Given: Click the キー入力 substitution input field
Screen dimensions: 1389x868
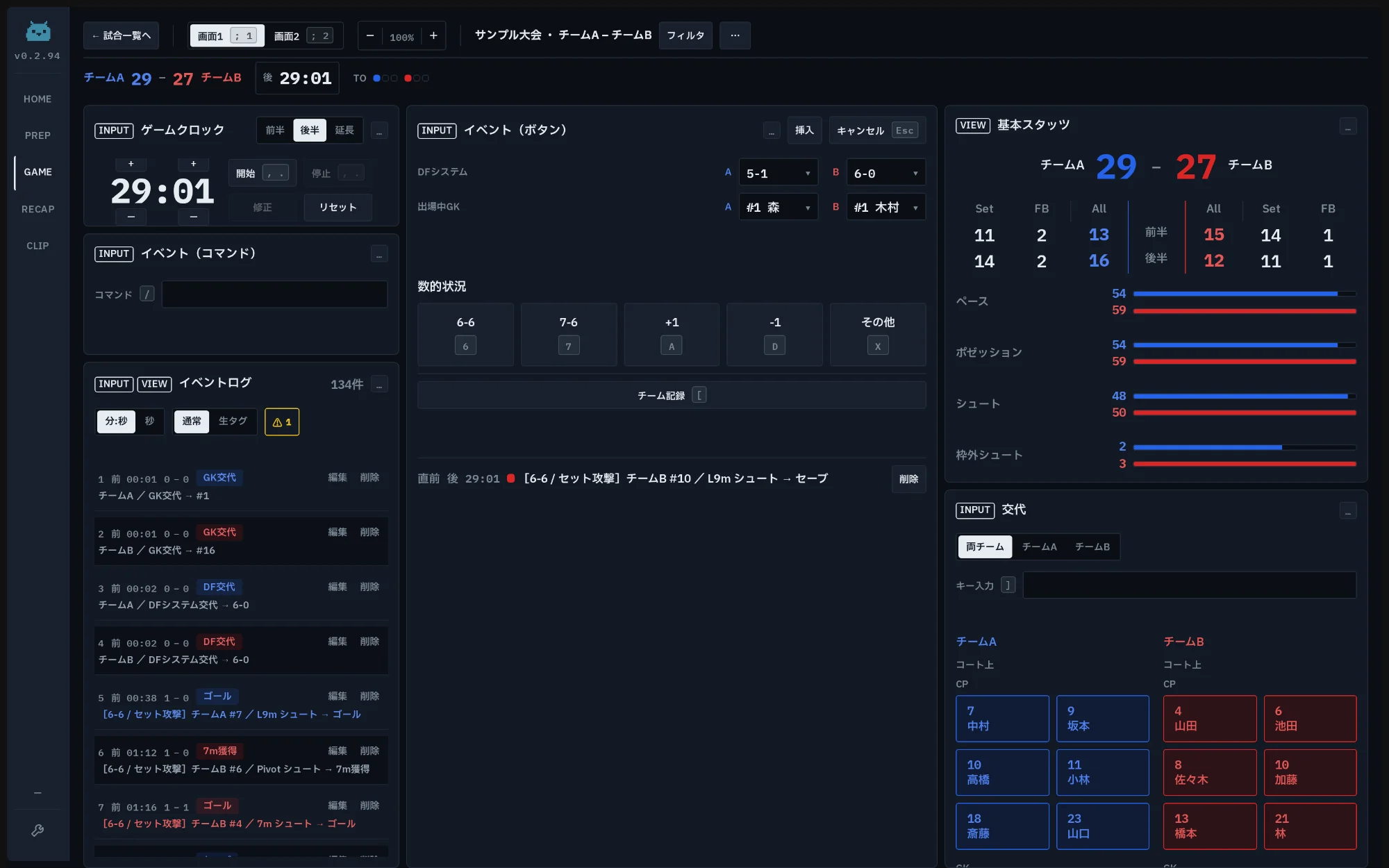Looking at the screenshot, I should [x=1189, y=585].
